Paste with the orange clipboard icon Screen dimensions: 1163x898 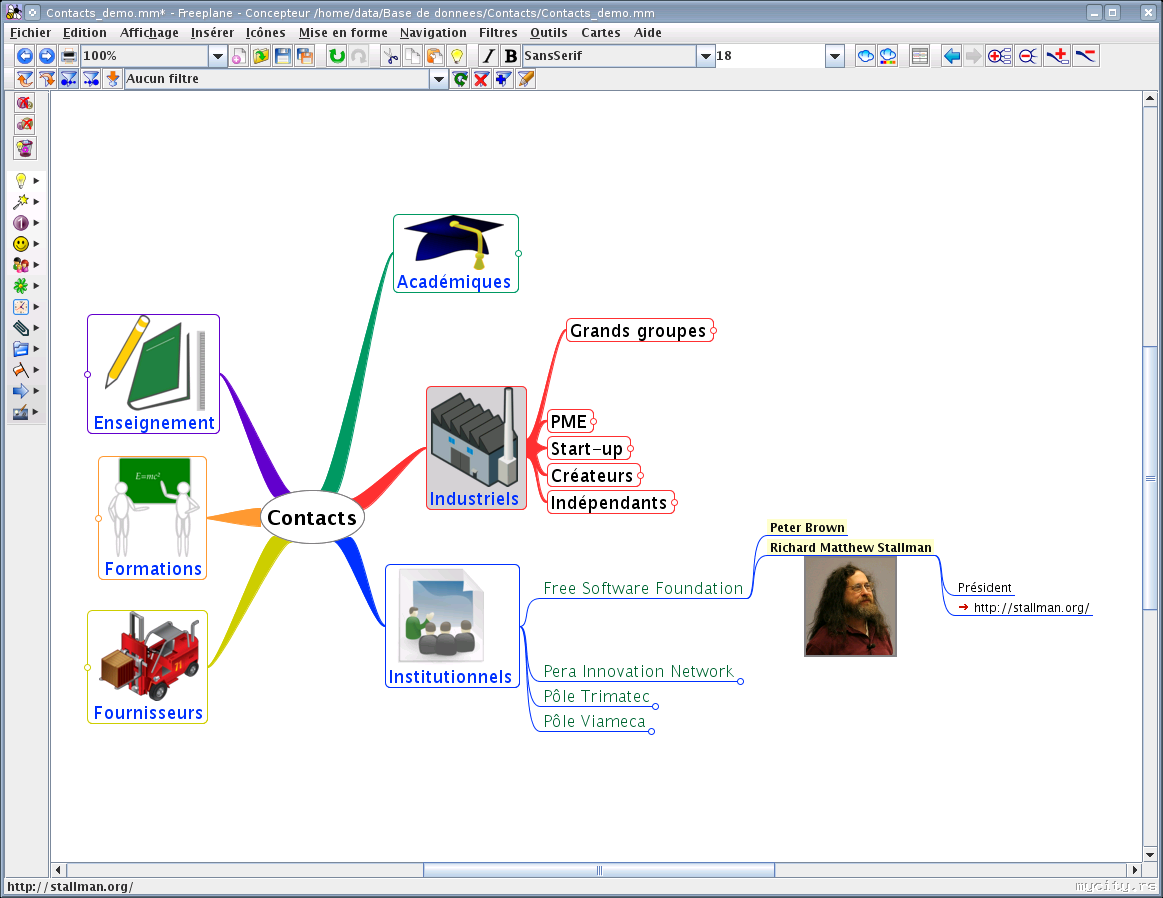tap(435, 56)
